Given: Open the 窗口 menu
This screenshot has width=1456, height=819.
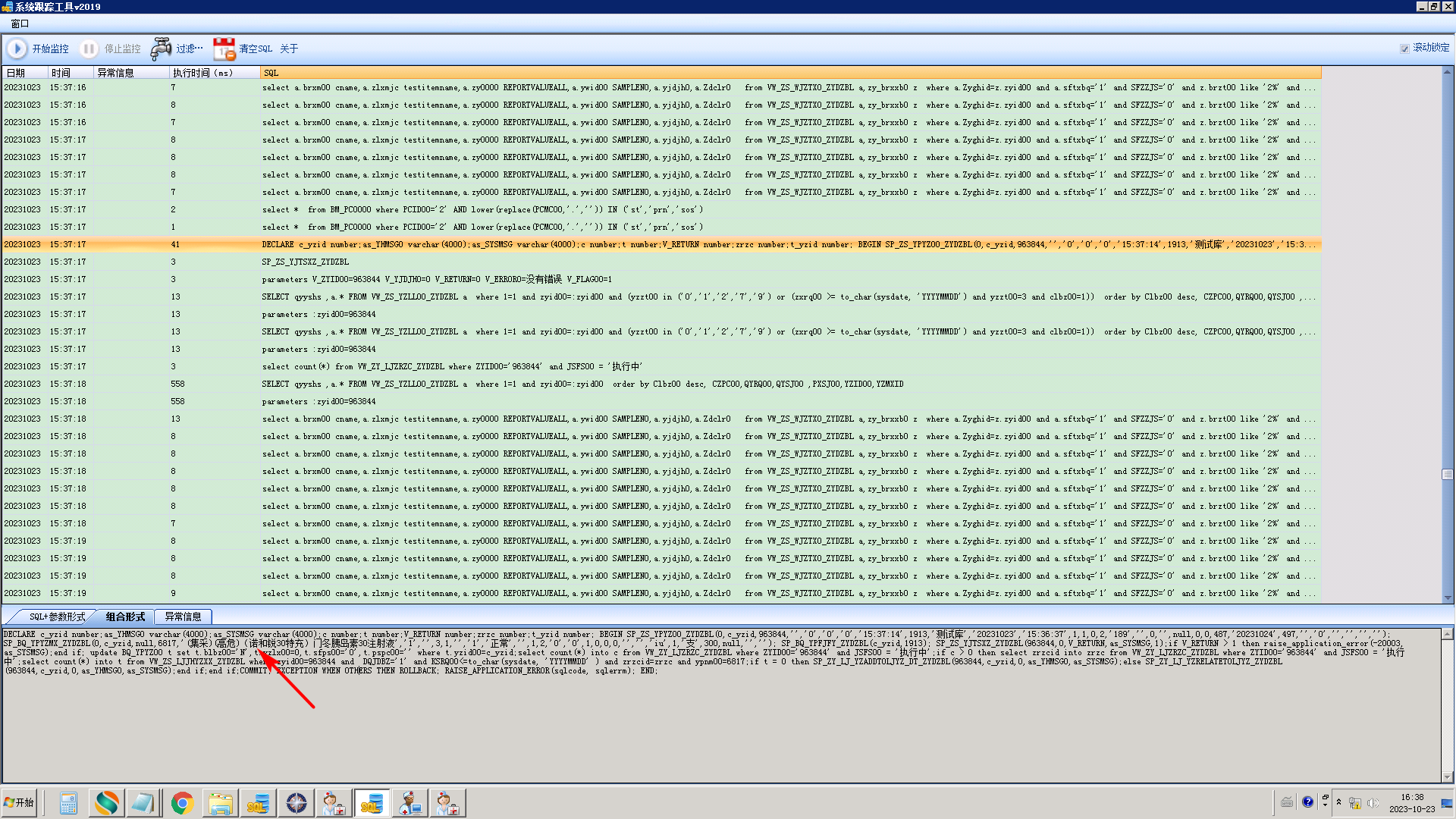Looking at the screenshot, I should pos(20,24).
